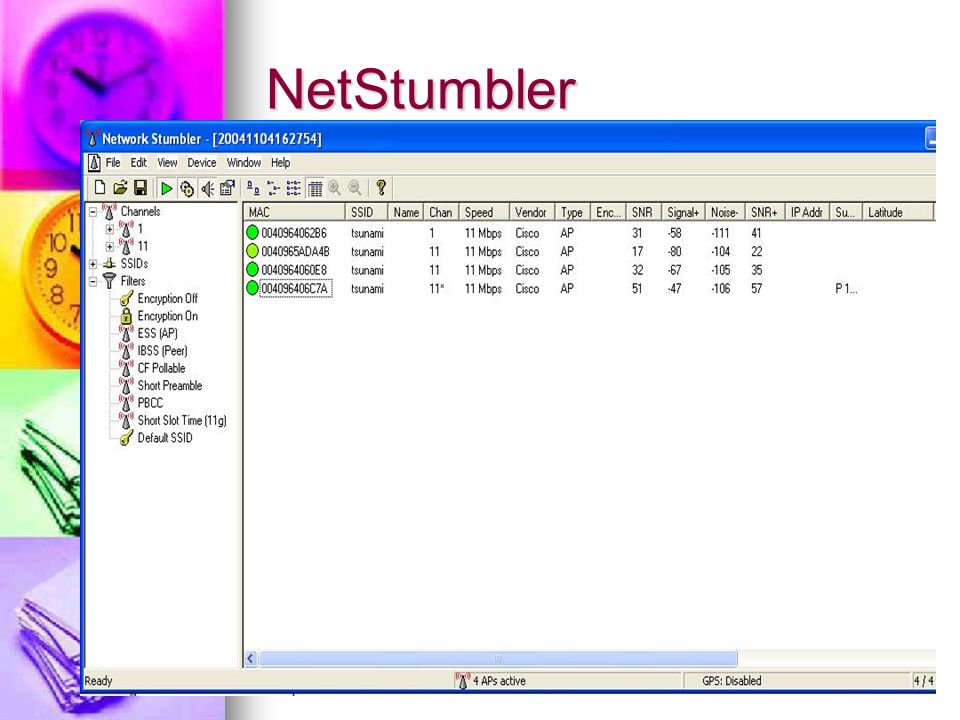
Task: Click the zoom in magnifier
Action: 334,188
